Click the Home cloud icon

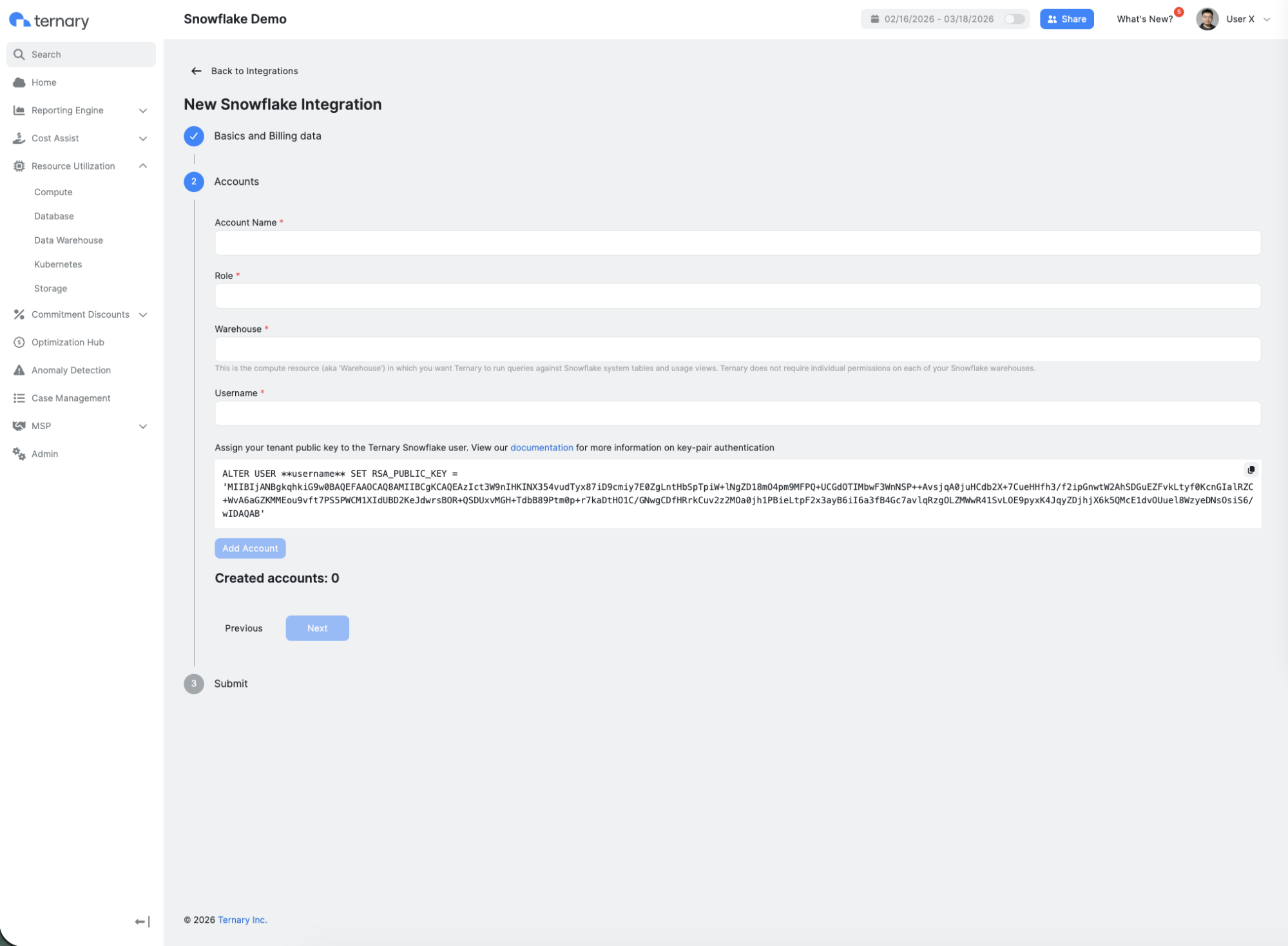pyautogui.click(x=19, y=82)
